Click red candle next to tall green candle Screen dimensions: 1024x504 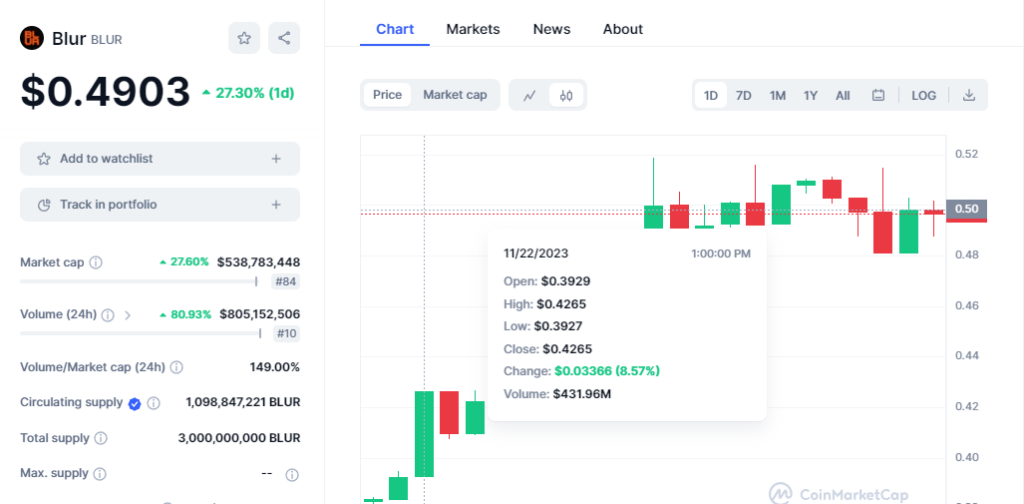(x=449, y=413)
